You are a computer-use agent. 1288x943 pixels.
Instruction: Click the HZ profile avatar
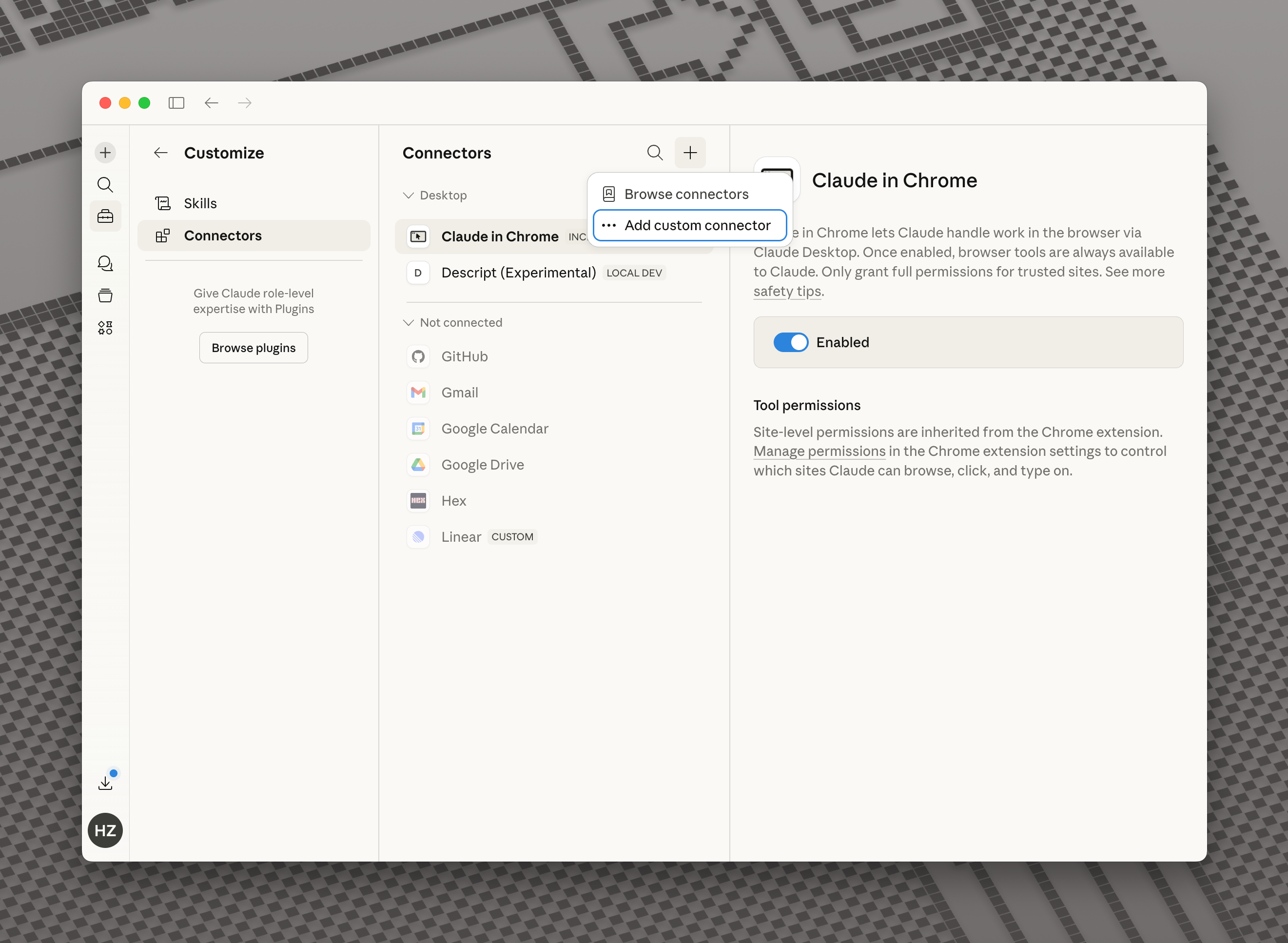pos(105,830)
